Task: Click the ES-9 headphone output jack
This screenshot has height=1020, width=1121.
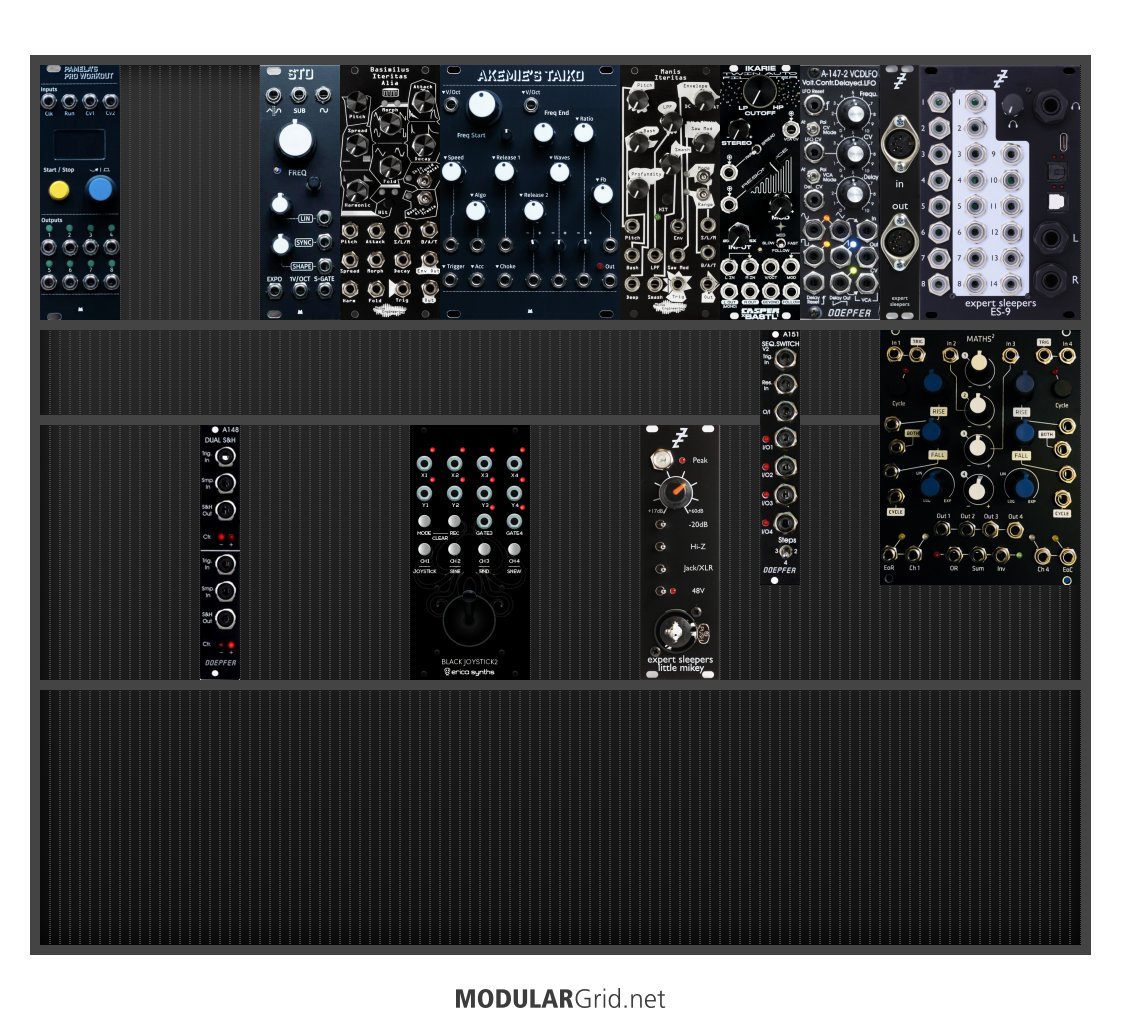Action: (1049, 105)
